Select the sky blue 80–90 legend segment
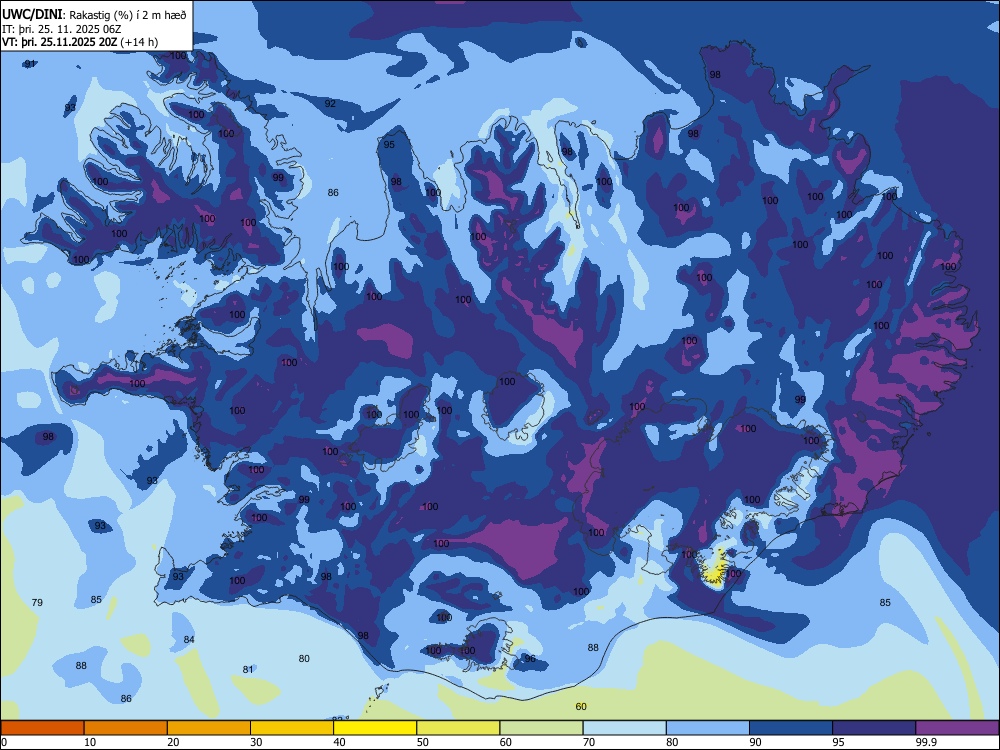The image size is (1000, 750). tap(708, 728)
